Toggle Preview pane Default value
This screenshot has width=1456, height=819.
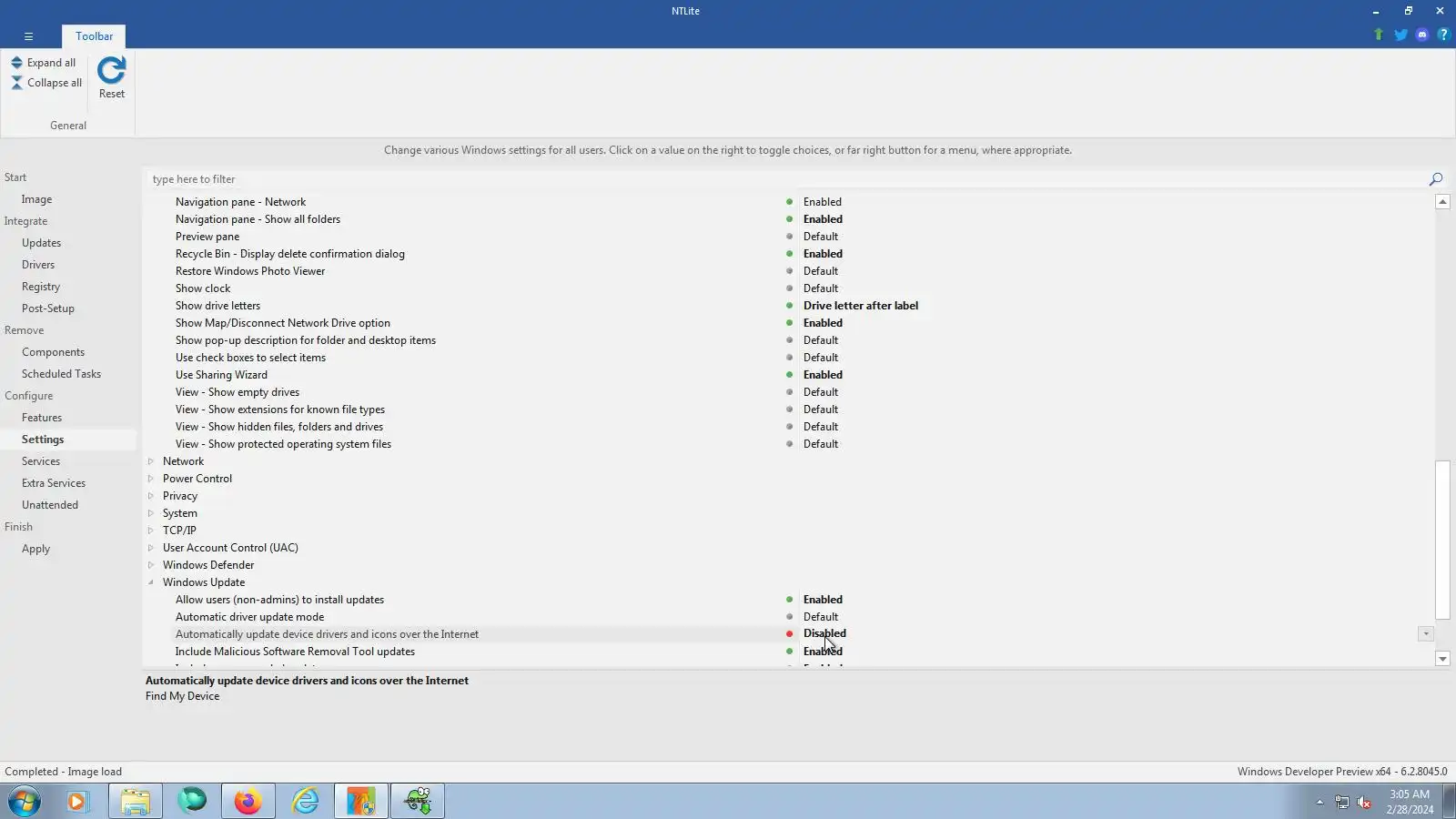click(x=821, y=237)
